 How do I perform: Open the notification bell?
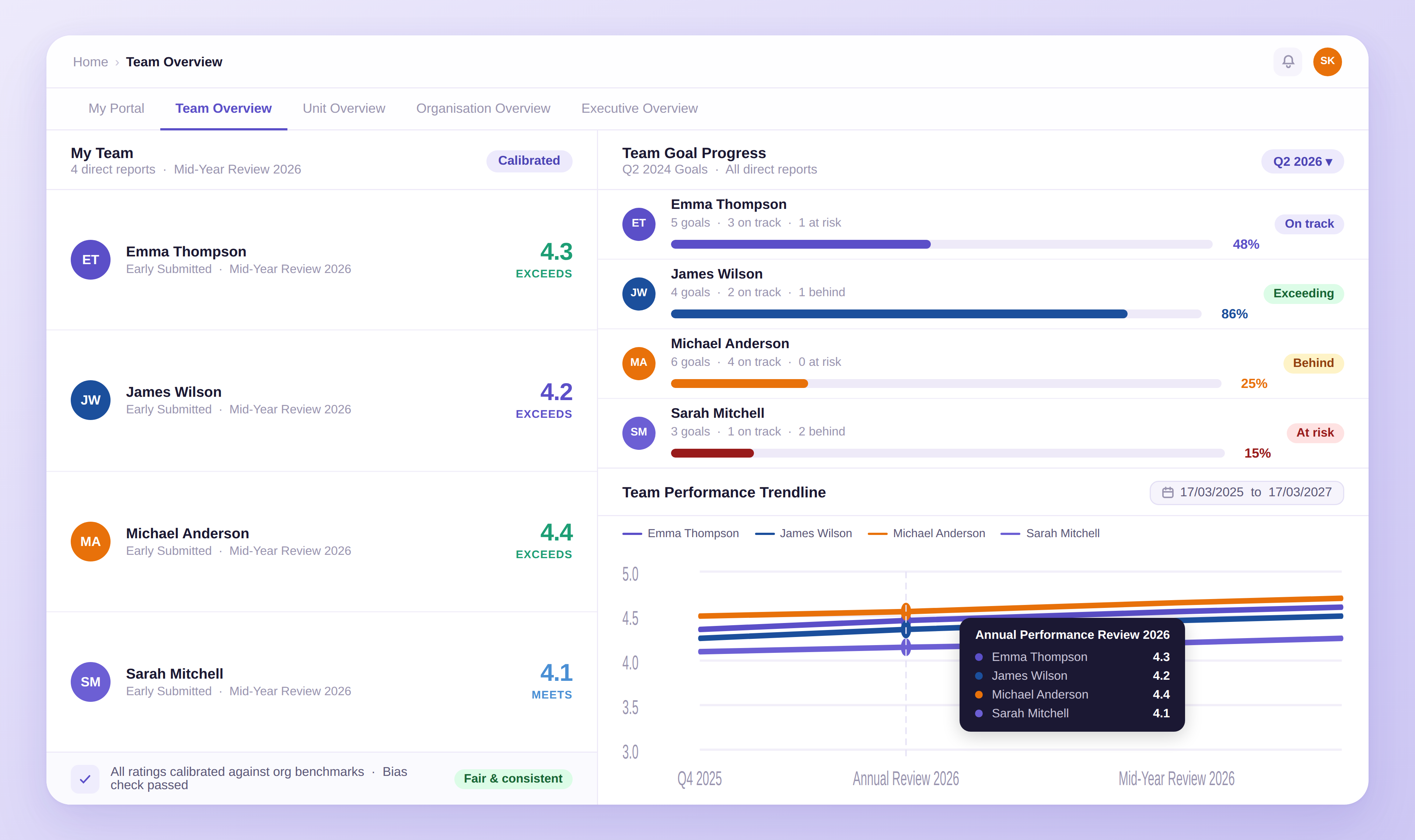tap(1288, 62)
